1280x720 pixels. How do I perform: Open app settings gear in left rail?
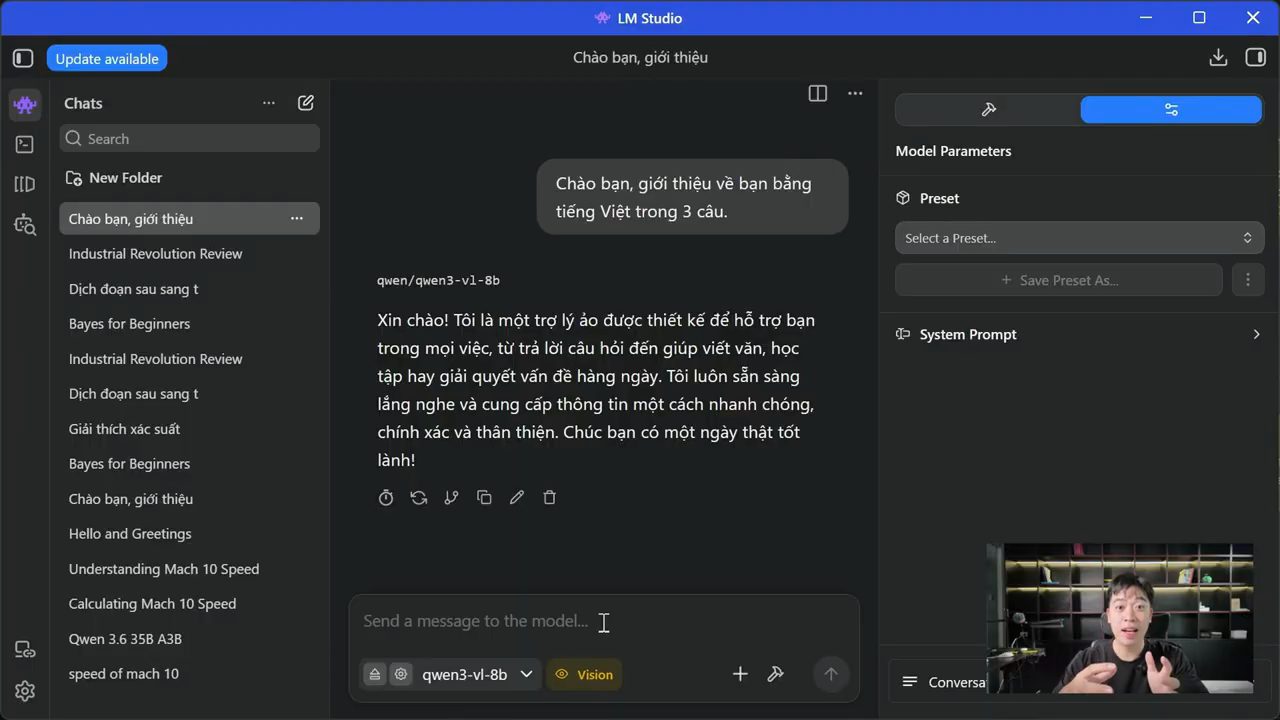(x=25, y=691)
